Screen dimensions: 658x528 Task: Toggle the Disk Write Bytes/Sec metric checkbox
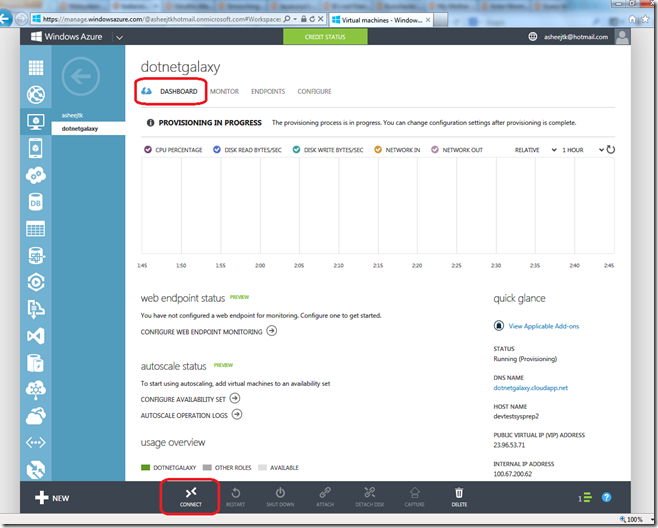[x=296, y=150]
